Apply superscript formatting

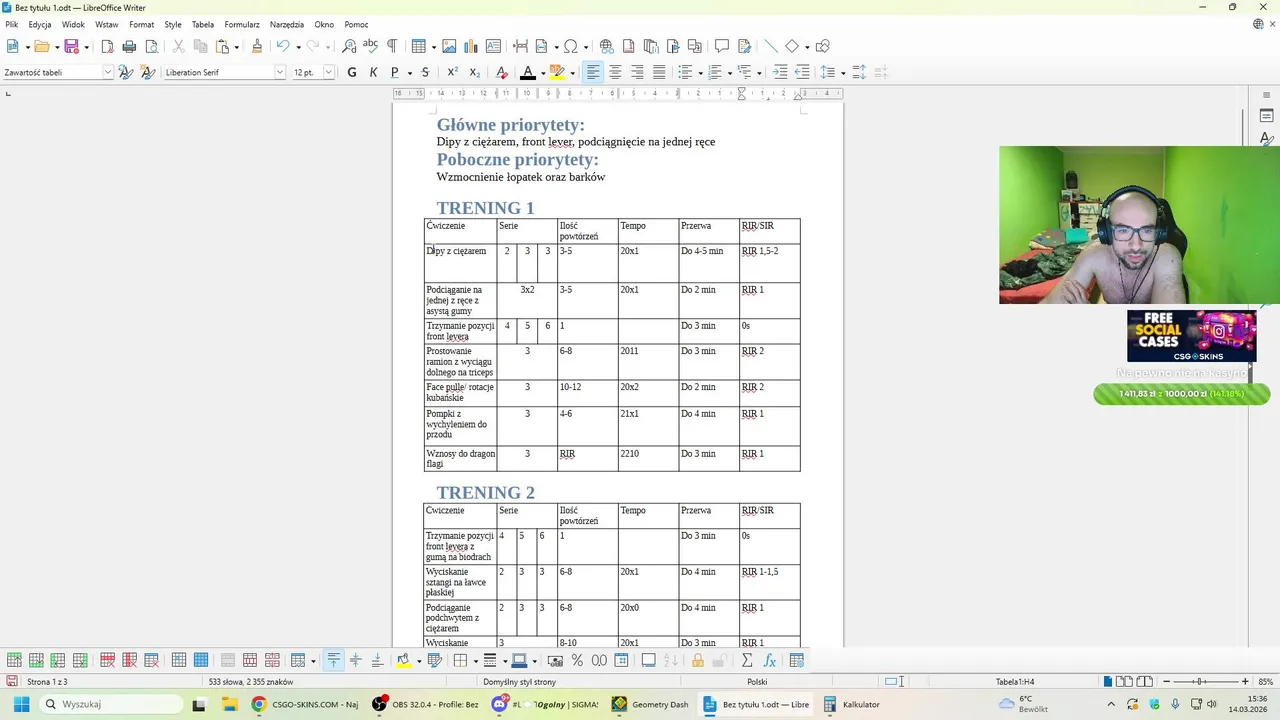(452, 72)
